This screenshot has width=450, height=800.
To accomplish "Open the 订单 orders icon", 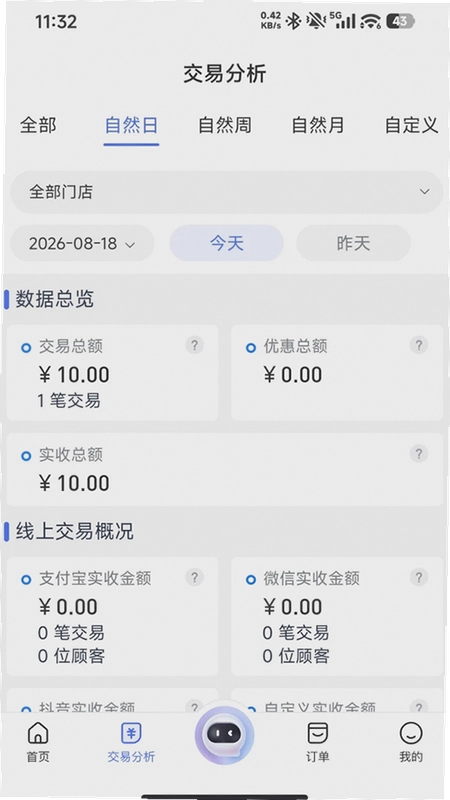I will [317, 733].
